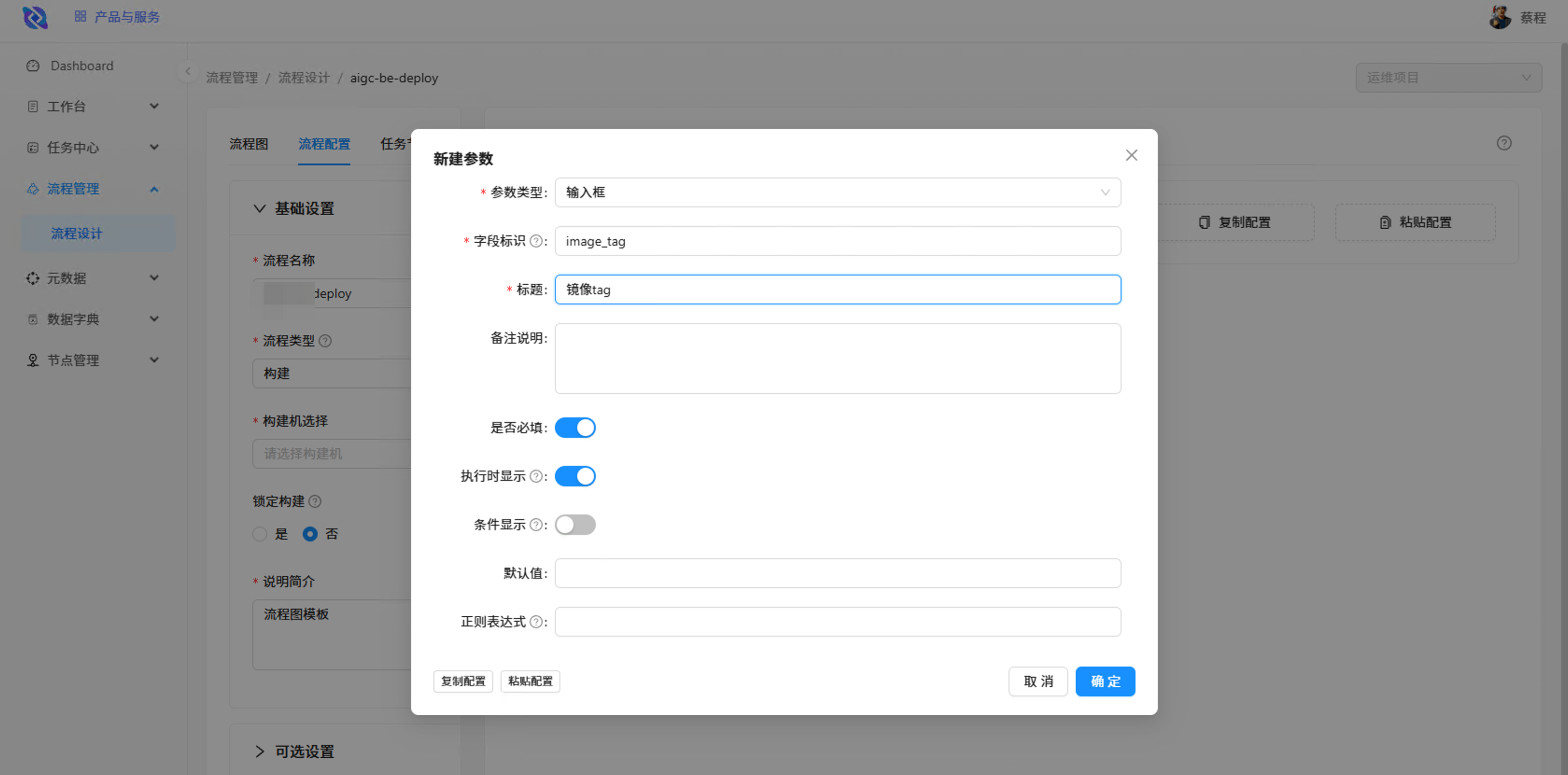
Task: Switch to the 流程配置 tab
Action: click(324, 144)
